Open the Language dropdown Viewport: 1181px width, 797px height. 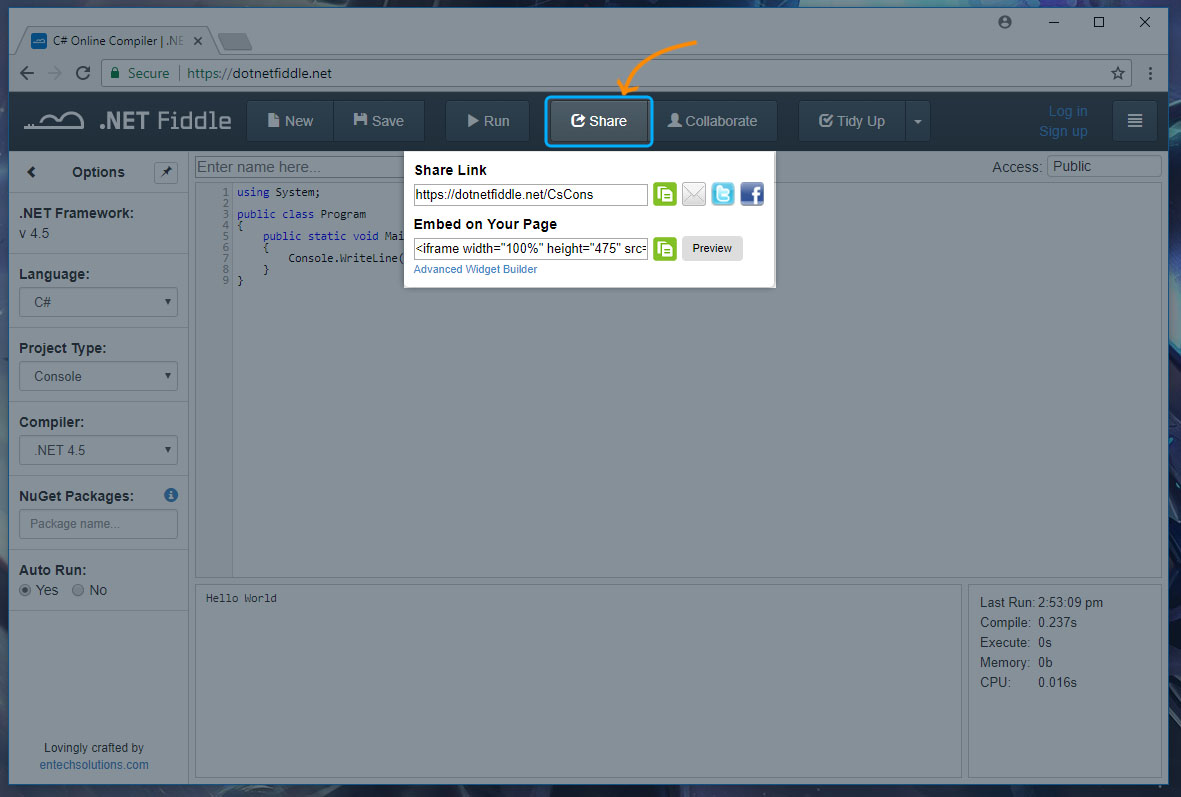coord(99,302)
